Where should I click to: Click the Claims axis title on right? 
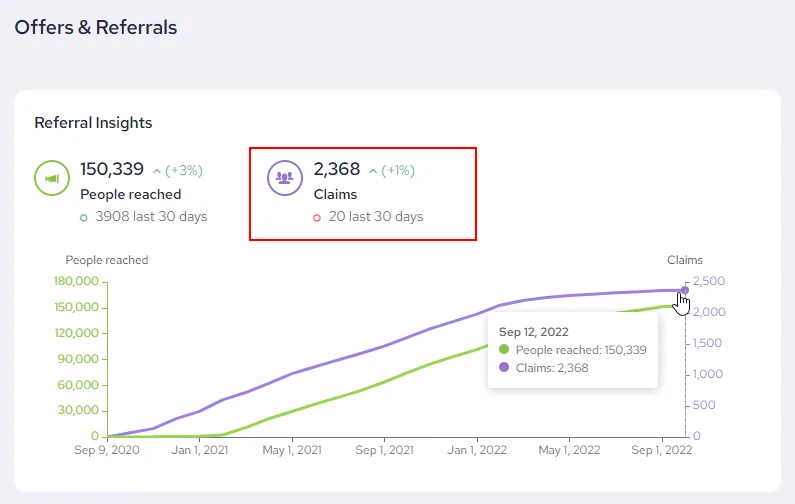click(685, 260)
